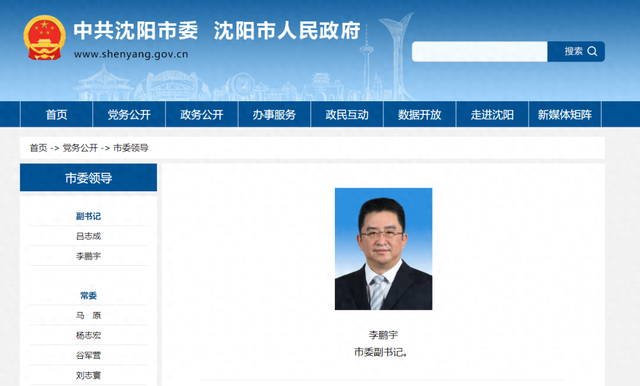Open the 新媒体矩阵 navigation tab
Viewport: 640px width, 386px height.
pos(565,114)
